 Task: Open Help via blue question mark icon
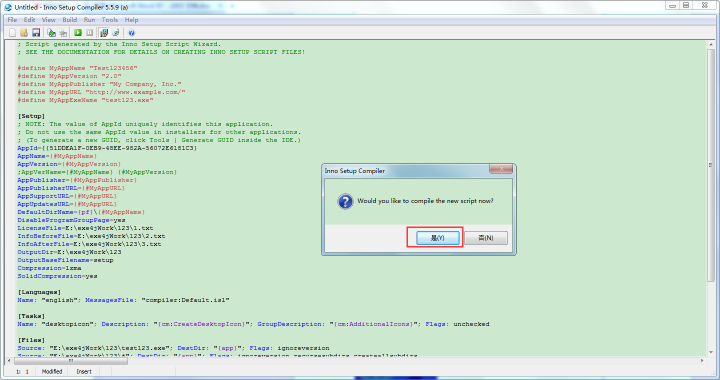coord(132,33)
